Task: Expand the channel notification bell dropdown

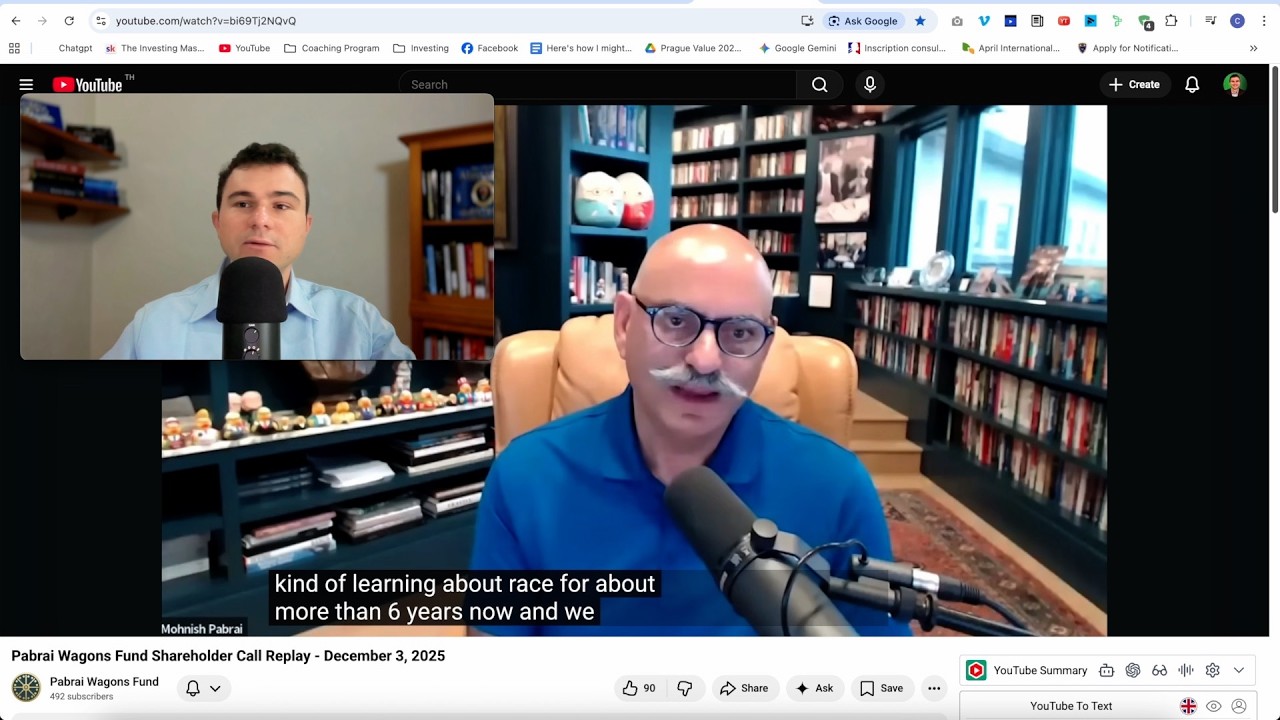Action: pos(204,688)
